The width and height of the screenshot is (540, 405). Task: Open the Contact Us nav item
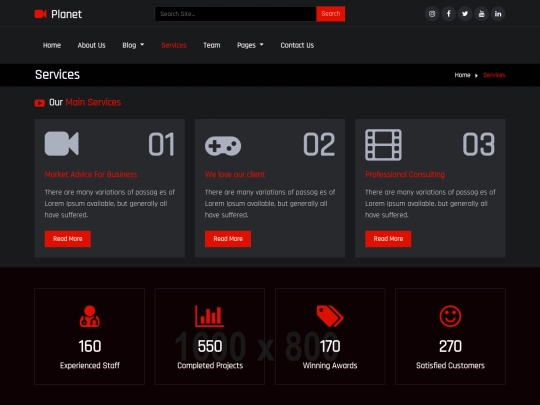click(297, 45)
